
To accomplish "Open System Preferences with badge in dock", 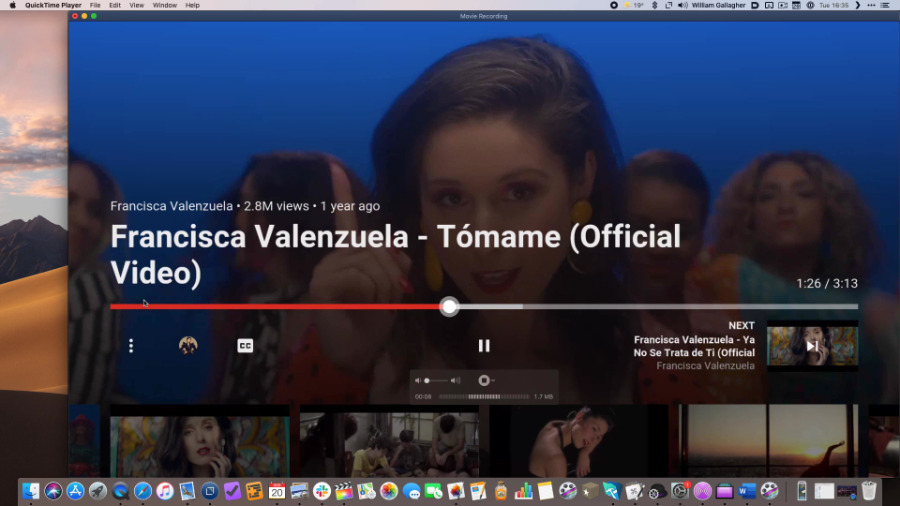I will (680, 491).
